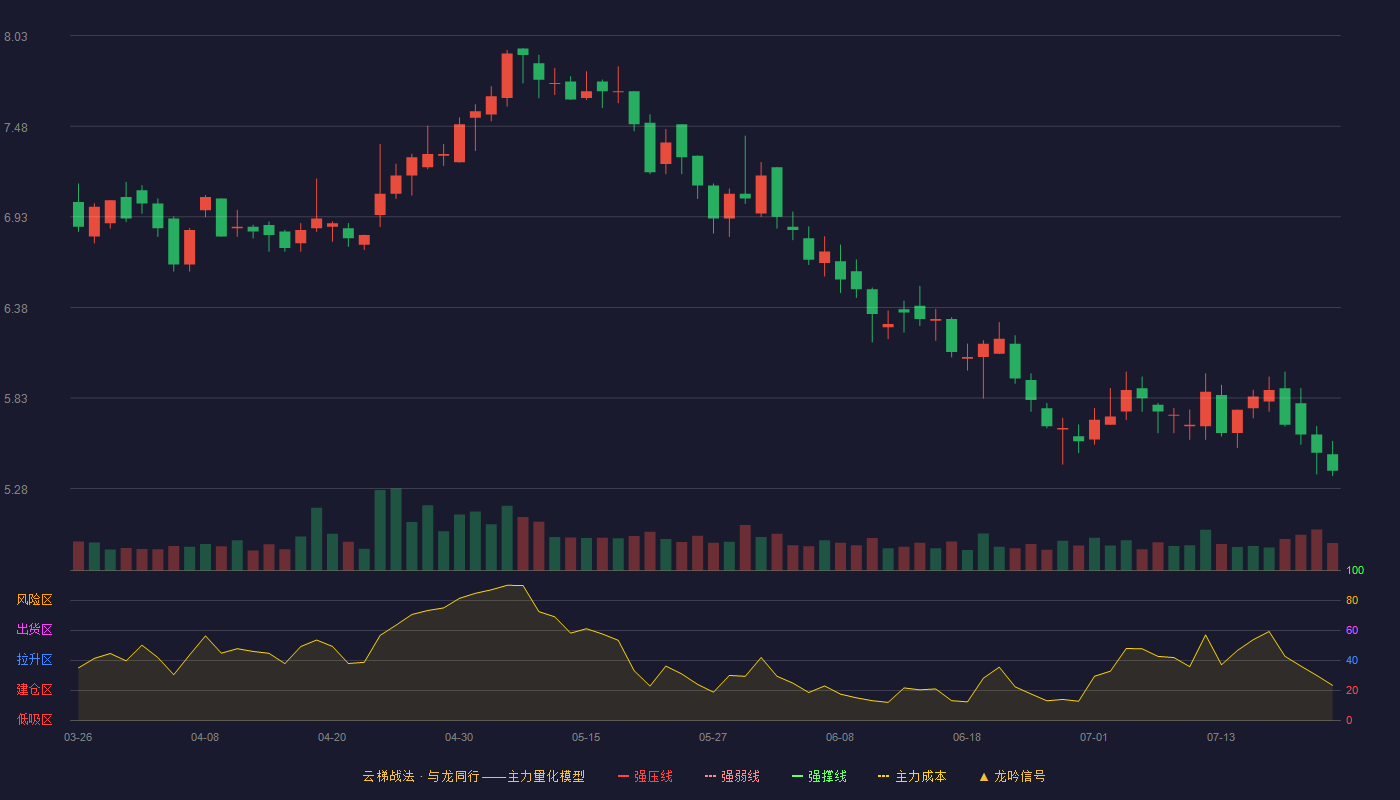Toggle the 主力成本 series label in legend
The width and height of the screenshot is (1400, 800).
click(920, 776)
